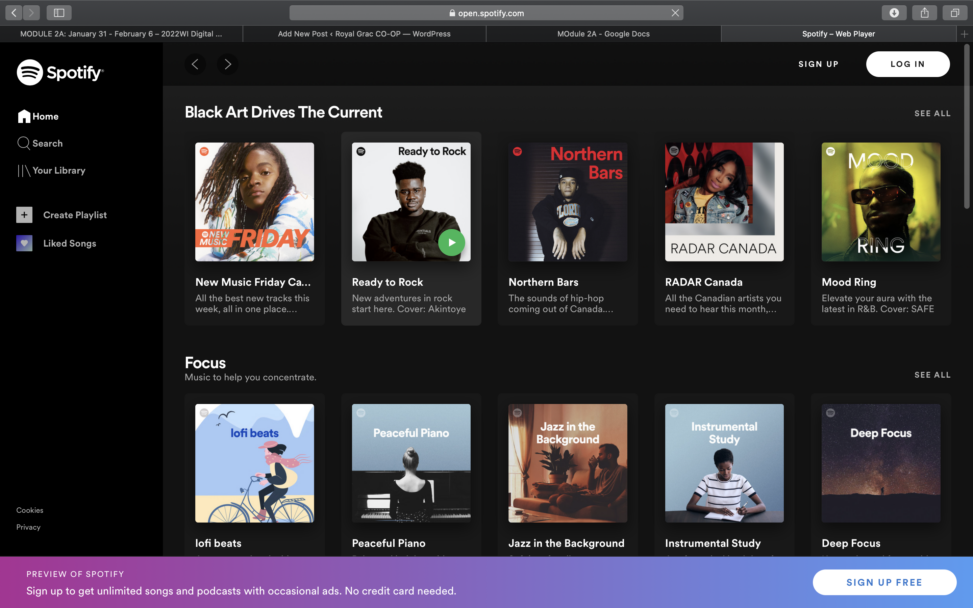973x608 pixels.
Task: Click the Your Library sidebar label
Action: 59,171
